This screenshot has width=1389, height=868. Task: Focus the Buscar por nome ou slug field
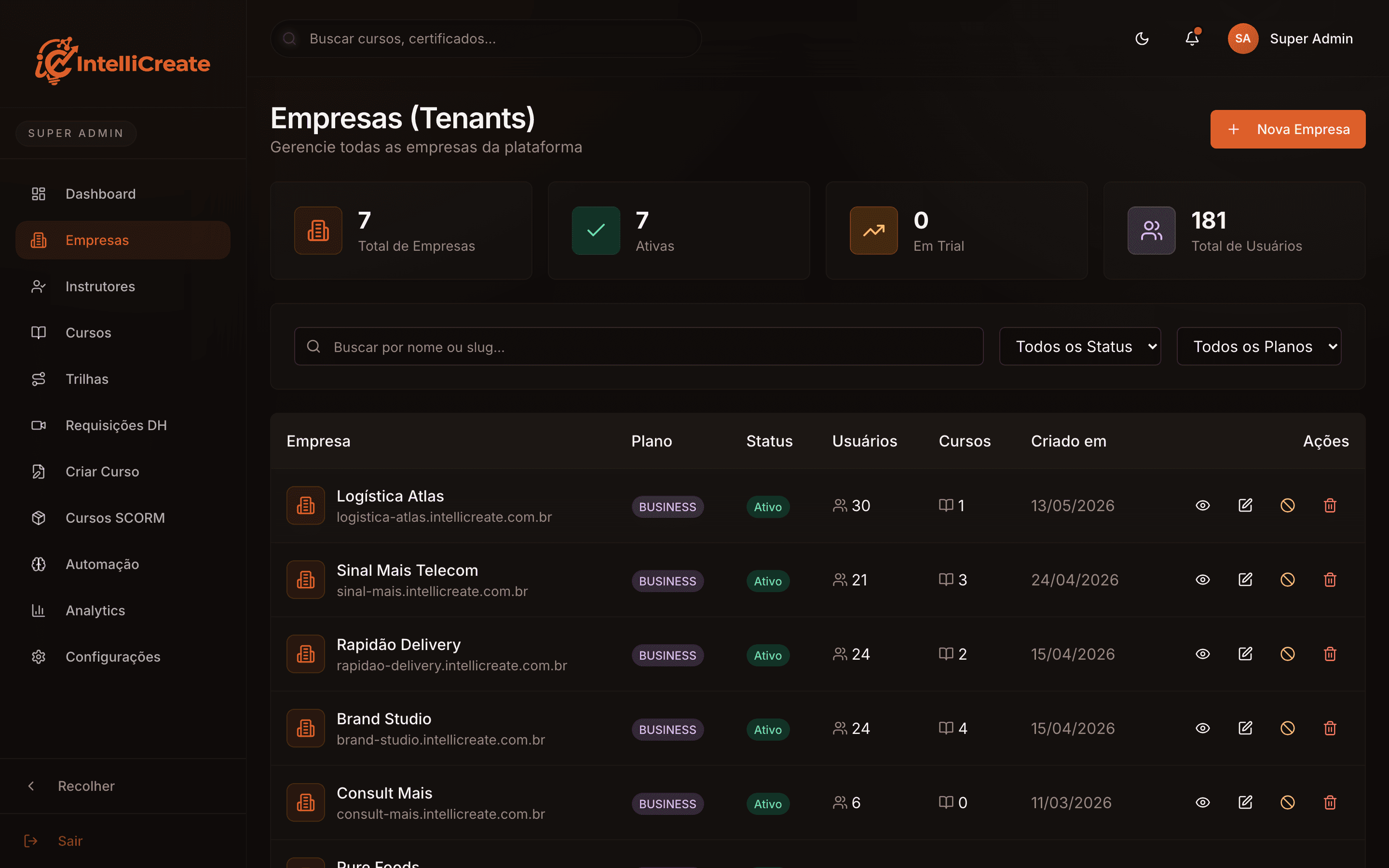tap(638, 346)
